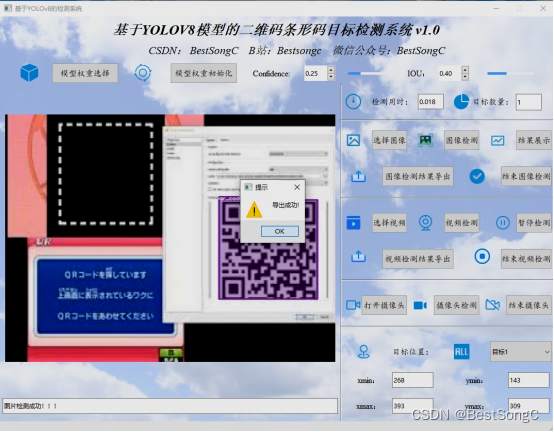Increase Confidence value with up arrow
The width and height of the screenshot is (554, 432).
[331, 70]
